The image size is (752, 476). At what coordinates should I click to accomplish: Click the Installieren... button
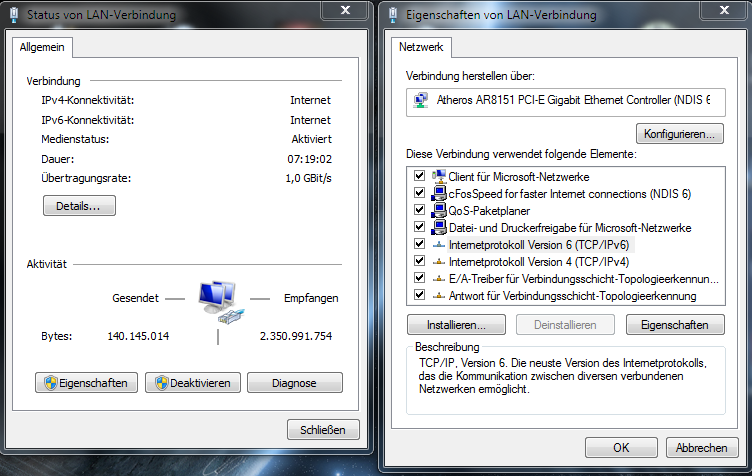456,325
